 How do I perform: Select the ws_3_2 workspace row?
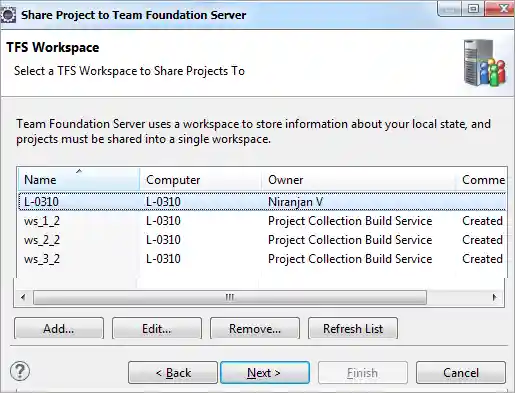[x=262, y=259]
